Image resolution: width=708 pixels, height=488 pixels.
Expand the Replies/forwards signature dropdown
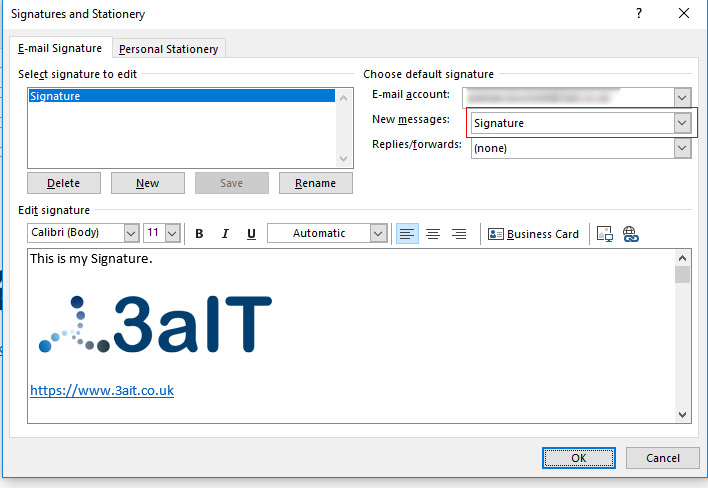click(682, 148)
